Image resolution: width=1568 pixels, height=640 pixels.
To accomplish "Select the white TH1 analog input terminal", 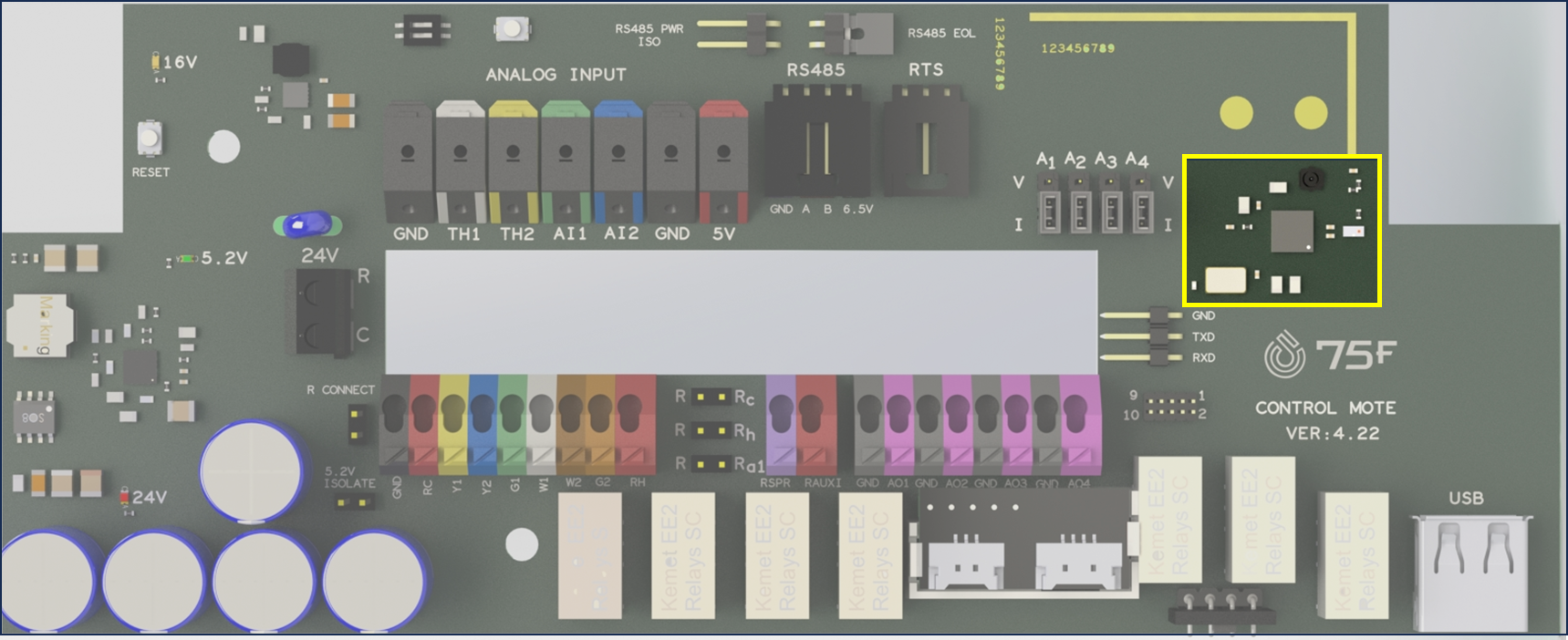I will (x=461, y=161).
